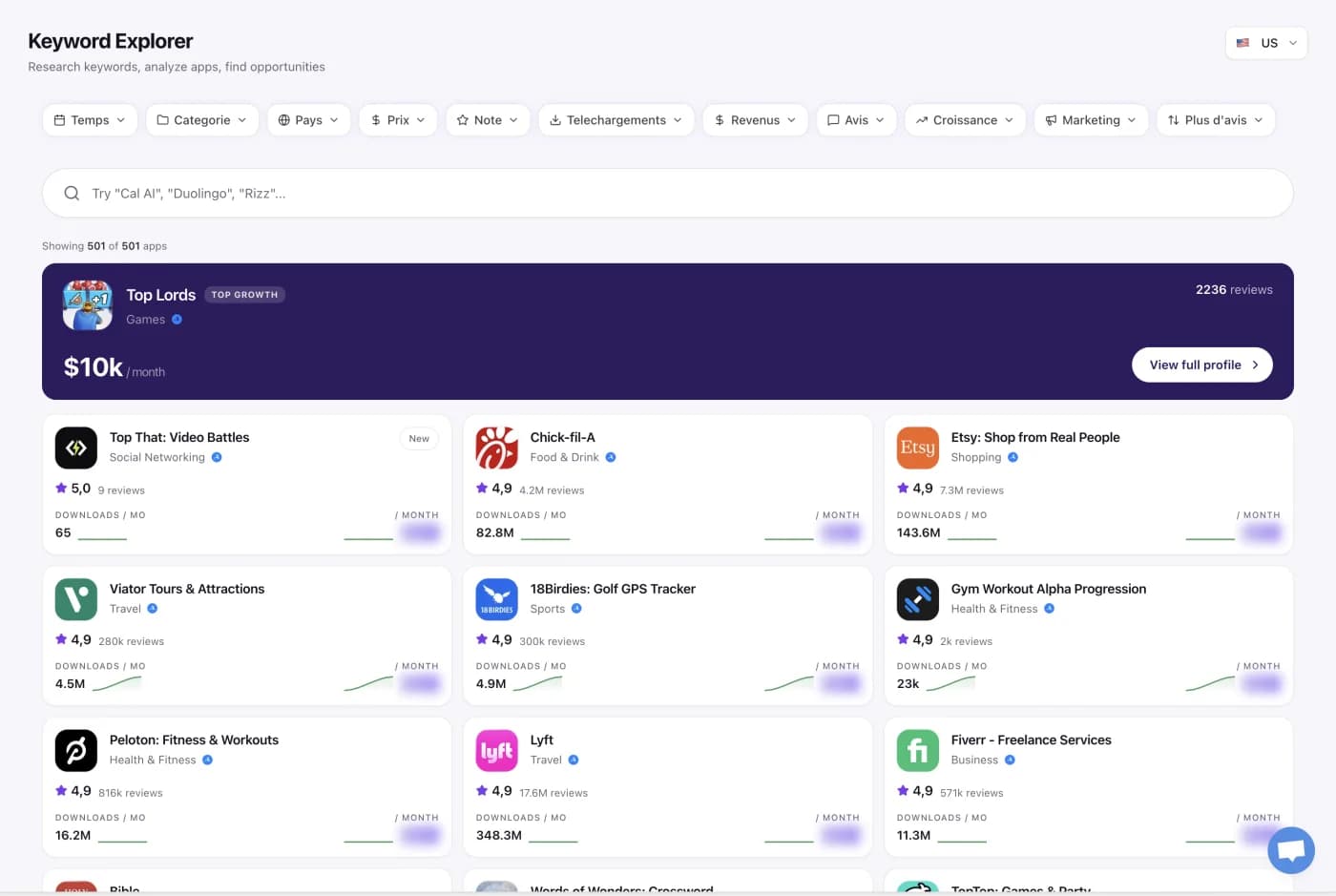1336x896 pixels.
Task: Expand the Avis filter
Action: click(856, 120)
